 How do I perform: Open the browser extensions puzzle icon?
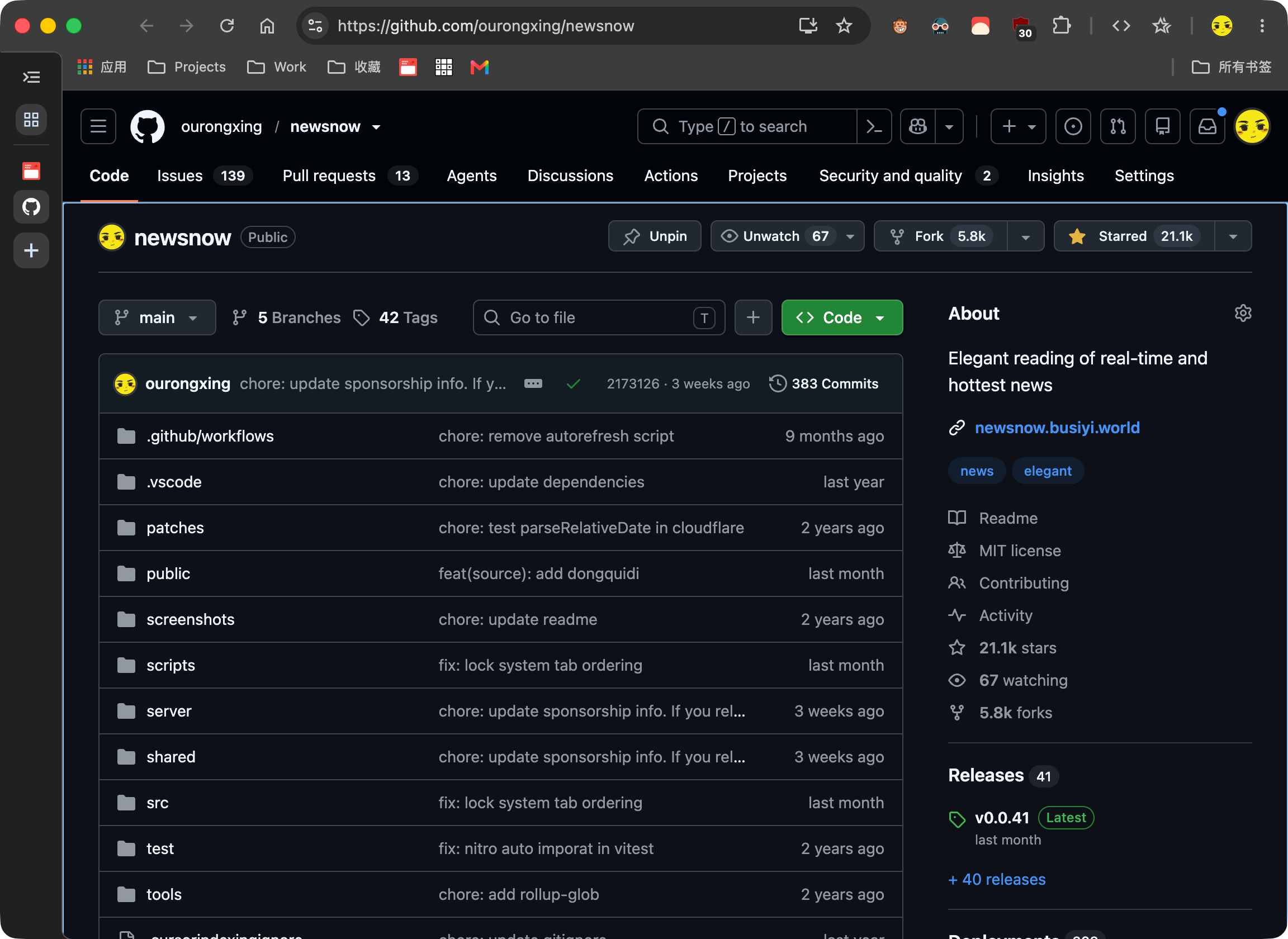point(1061,26)
